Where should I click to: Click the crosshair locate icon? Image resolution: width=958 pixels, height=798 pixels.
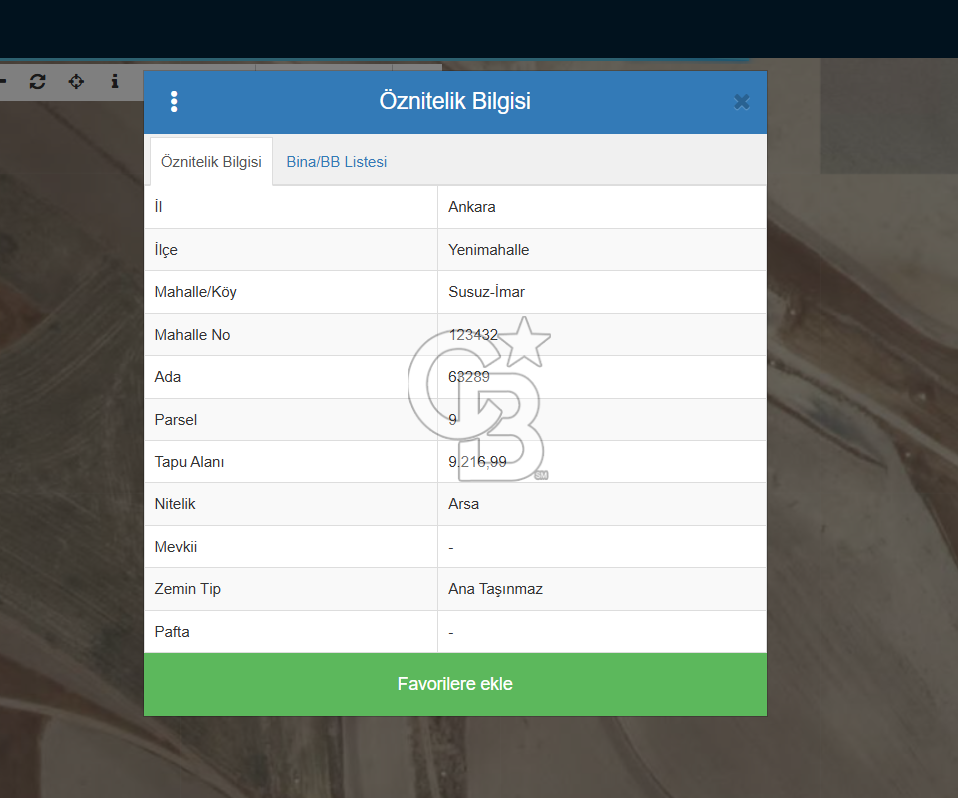[76, 81]
